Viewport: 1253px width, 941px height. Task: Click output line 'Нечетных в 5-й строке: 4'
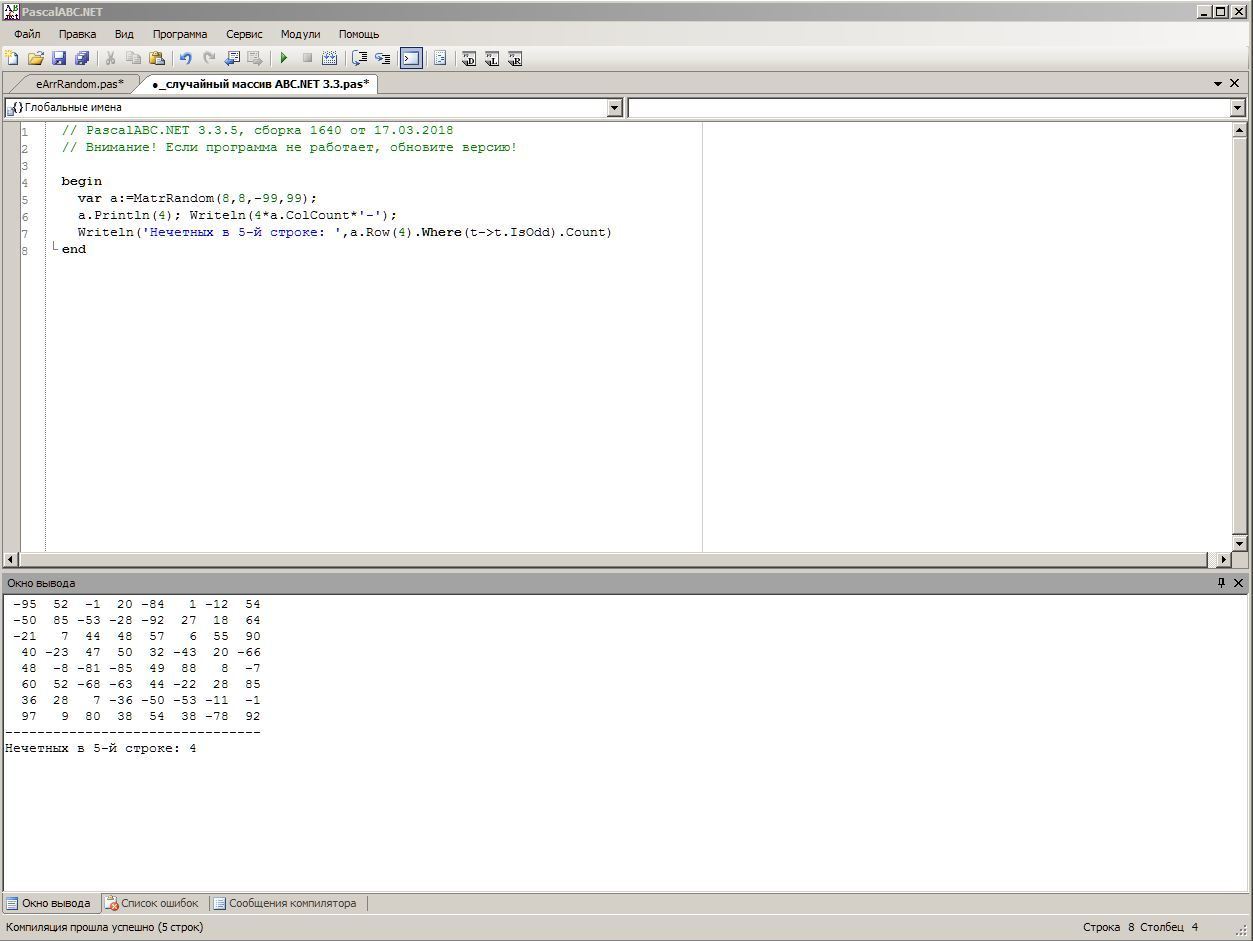coord(101,748)
